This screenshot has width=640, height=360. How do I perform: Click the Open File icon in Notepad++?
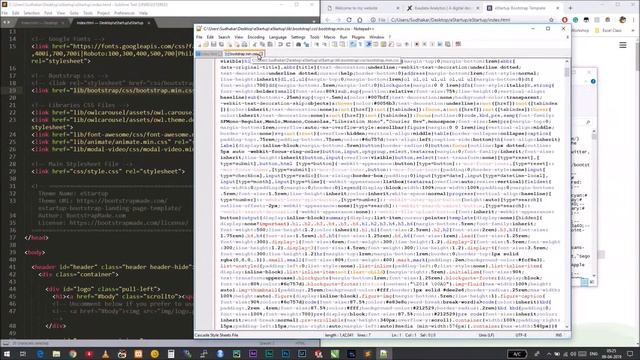pyautogui.click(x=206, y=44)
